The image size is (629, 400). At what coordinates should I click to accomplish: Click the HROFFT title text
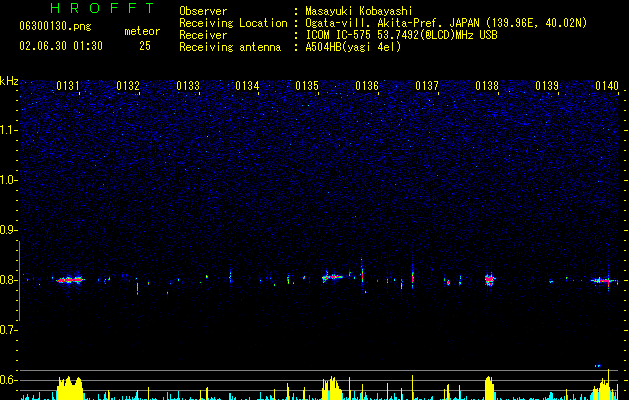pos(103,8)
